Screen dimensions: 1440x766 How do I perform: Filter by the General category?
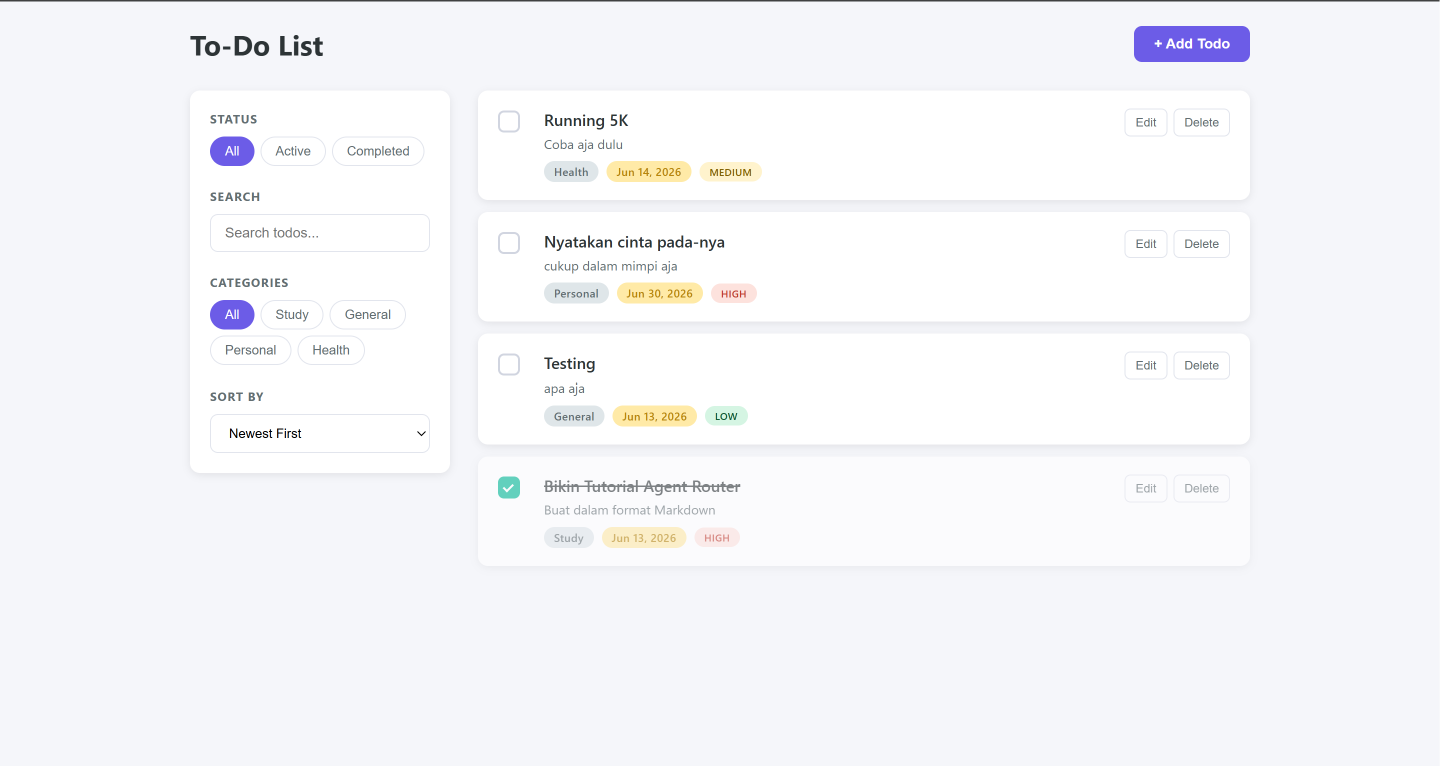[x=368, y=315]
